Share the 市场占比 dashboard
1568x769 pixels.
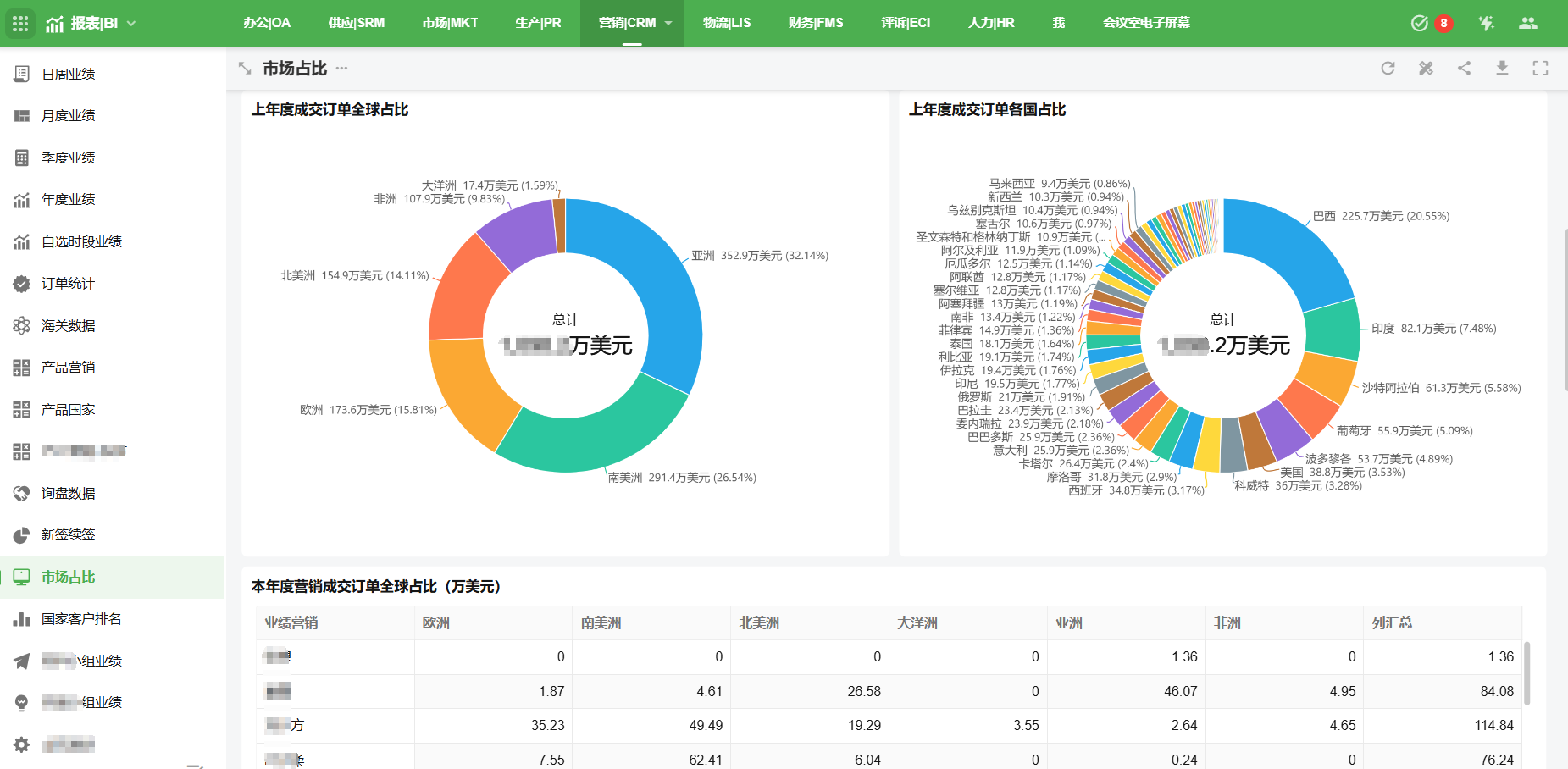1464,69
